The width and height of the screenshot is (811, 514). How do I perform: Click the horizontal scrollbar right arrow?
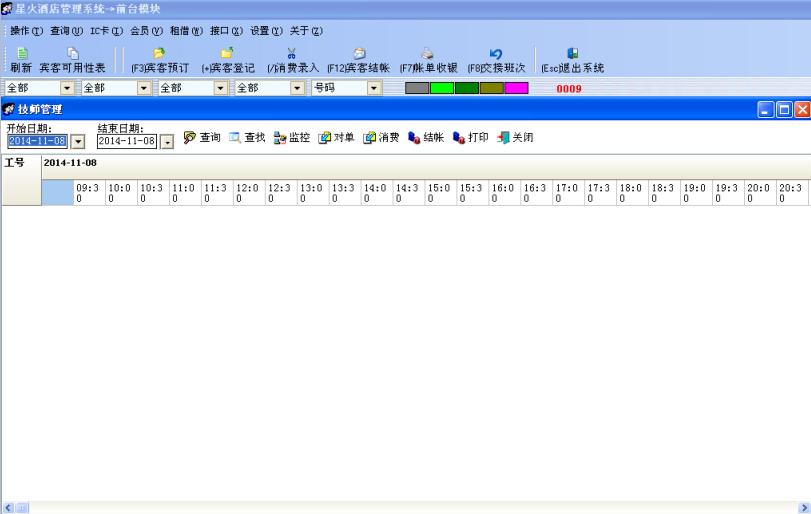click(x=803, y=508)
